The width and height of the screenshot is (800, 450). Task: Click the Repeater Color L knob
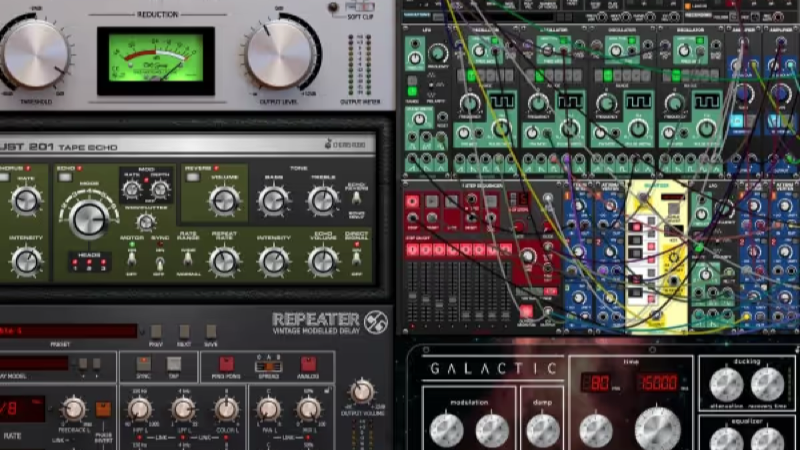click(226, 409)
